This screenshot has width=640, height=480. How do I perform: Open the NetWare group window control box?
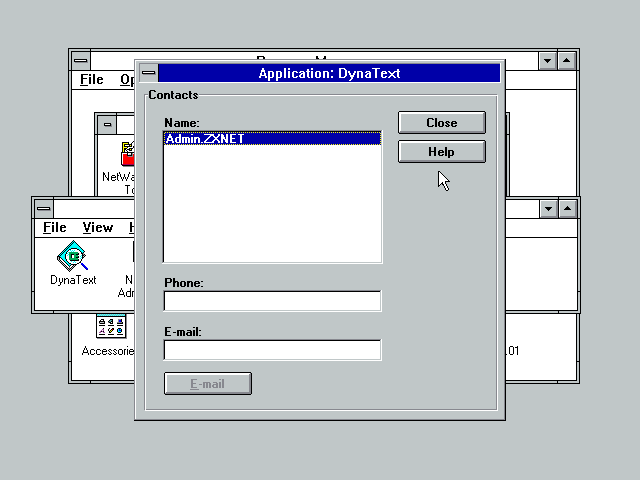click(x=107, y=124)
